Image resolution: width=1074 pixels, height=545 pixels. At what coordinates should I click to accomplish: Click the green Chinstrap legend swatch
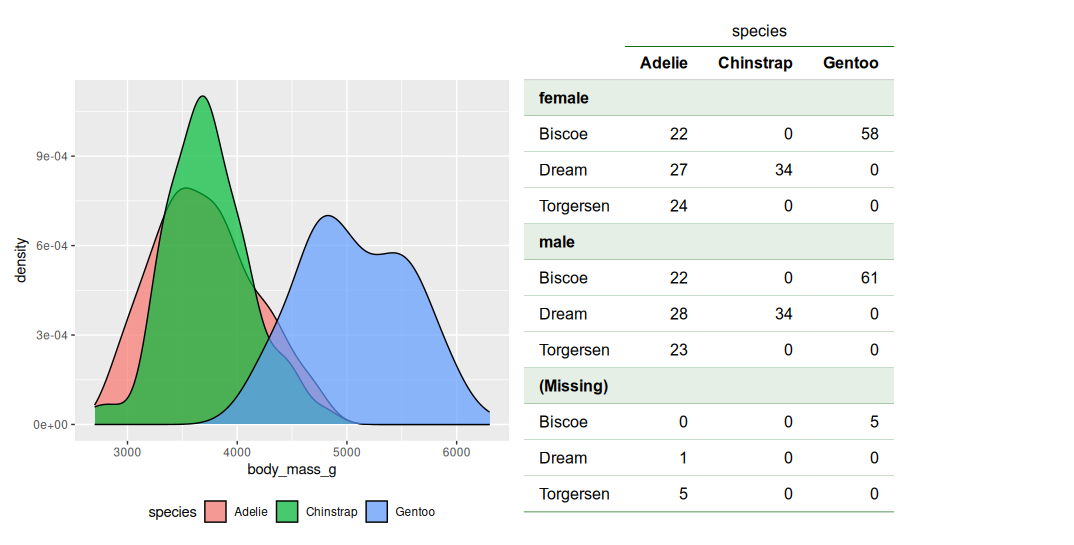[x=287, y=511]
